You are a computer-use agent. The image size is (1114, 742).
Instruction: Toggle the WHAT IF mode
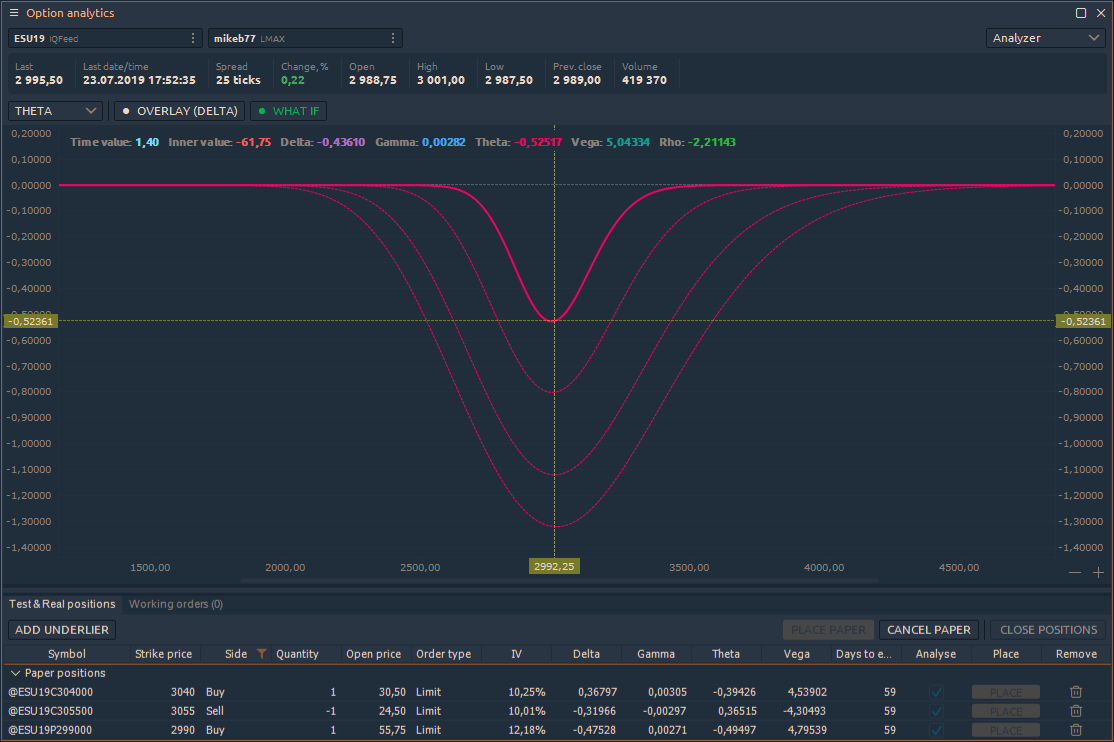coord(288,111)
